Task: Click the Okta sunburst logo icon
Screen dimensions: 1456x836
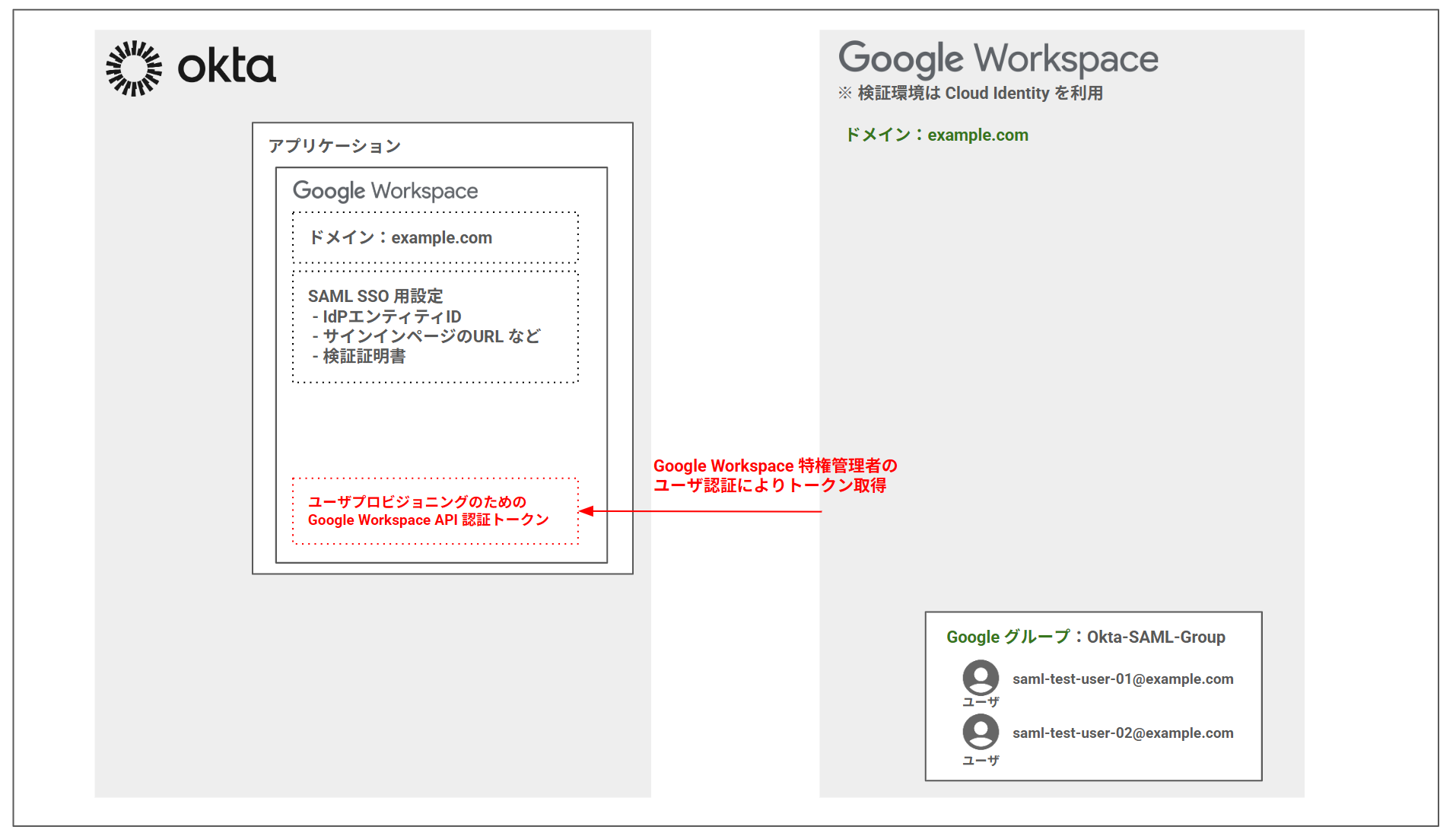Action: coord(134,68)
